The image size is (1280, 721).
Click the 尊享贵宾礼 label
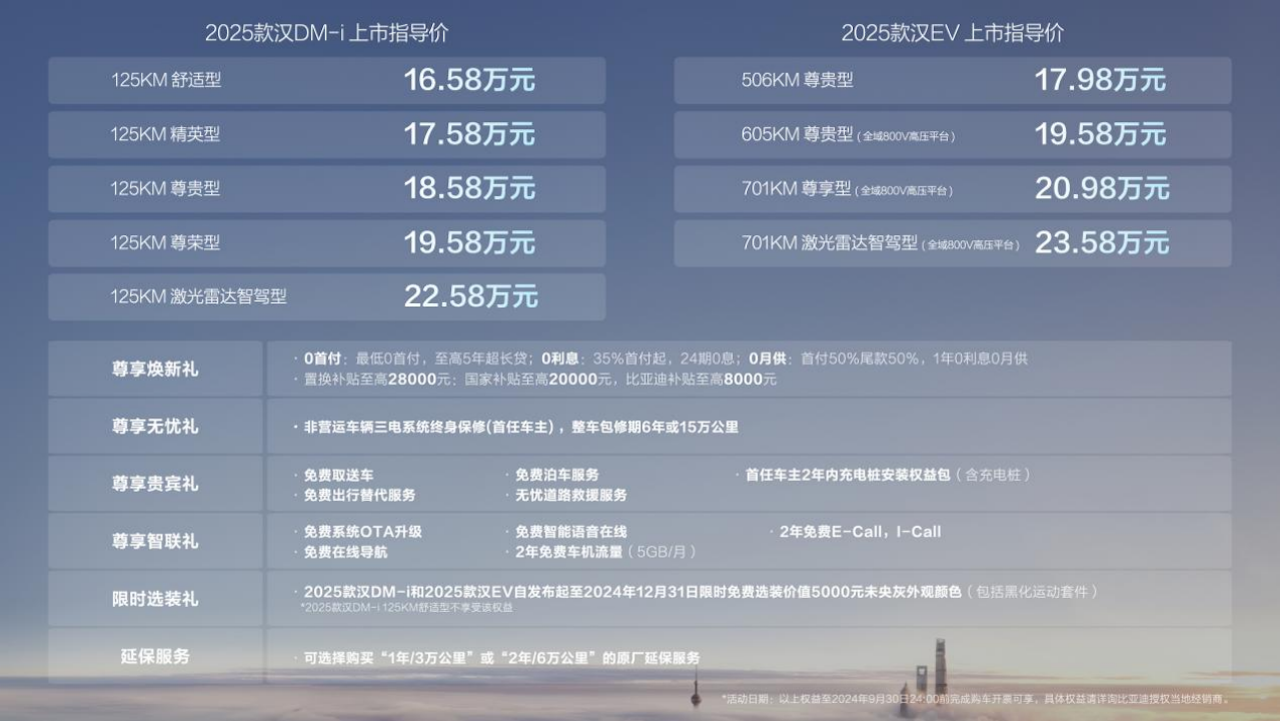click(155, 484)
